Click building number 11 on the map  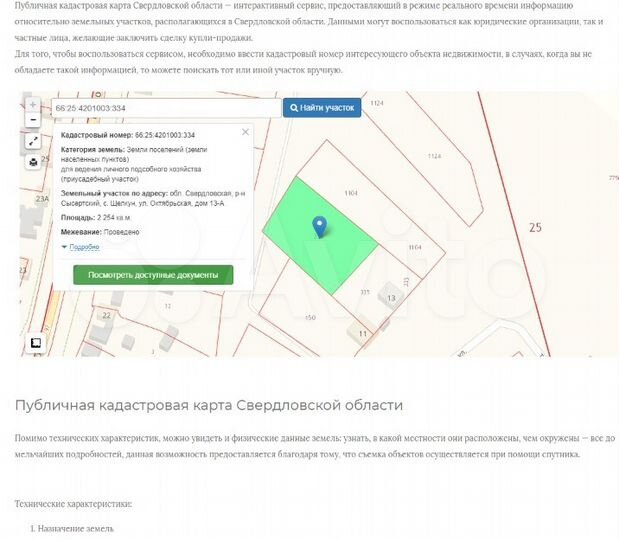(362, 334)
